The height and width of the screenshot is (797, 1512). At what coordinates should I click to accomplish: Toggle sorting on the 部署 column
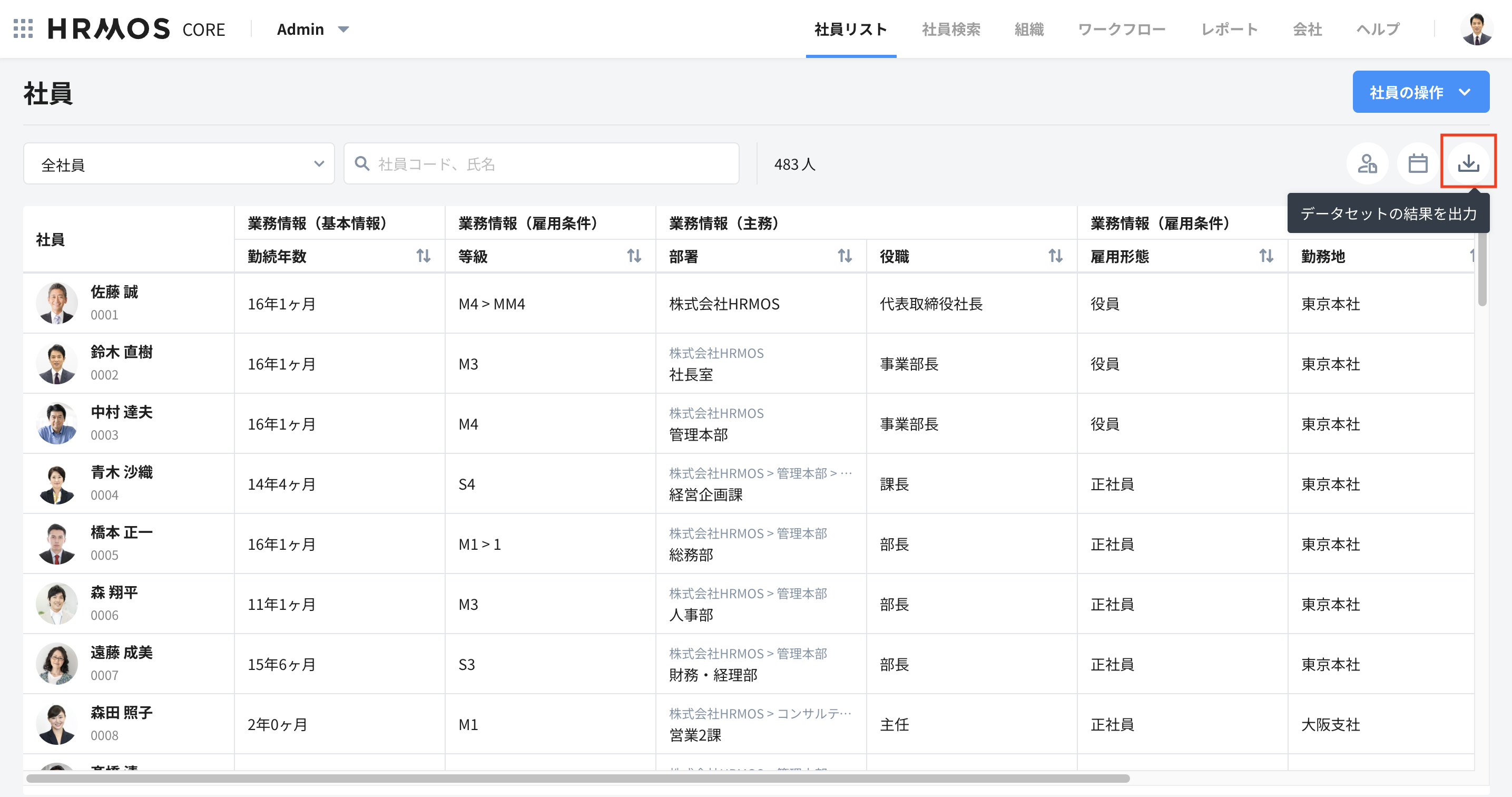tap(845, 256)
